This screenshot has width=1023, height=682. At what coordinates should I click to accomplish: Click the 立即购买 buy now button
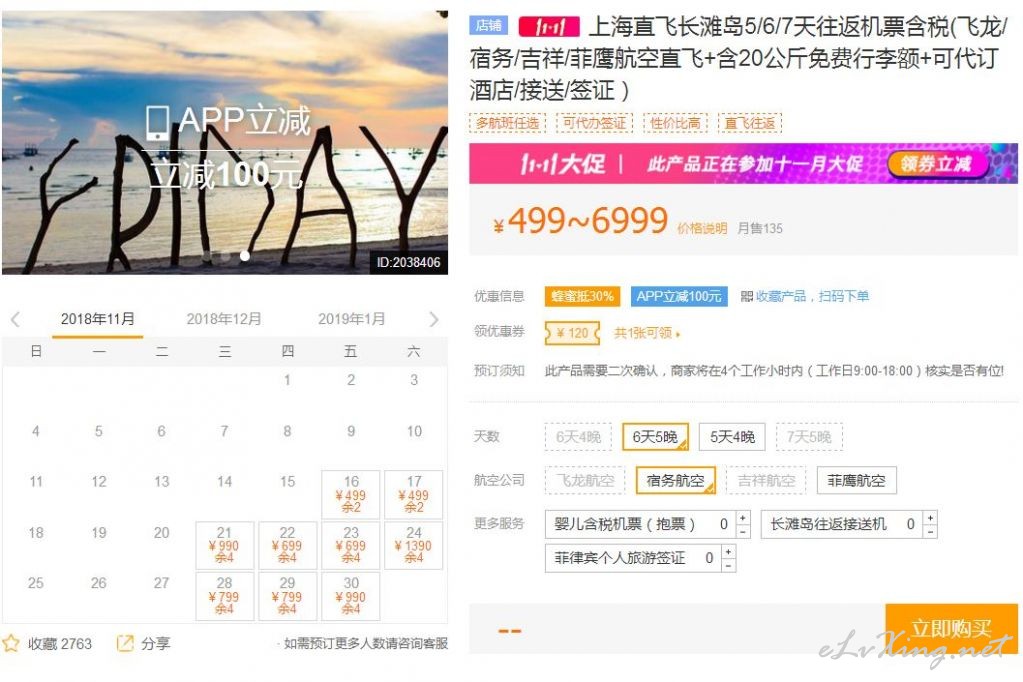(x=951, y=628)
